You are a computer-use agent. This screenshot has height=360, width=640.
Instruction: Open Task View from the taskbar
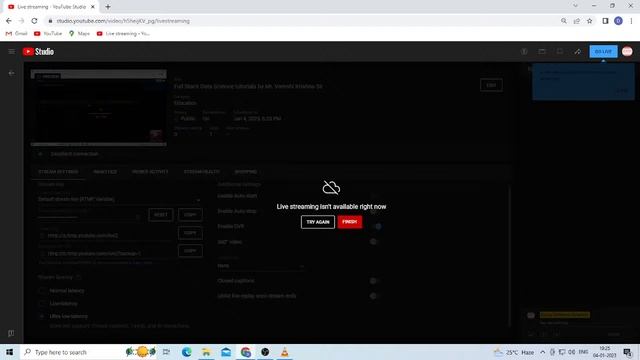(166, 352)
